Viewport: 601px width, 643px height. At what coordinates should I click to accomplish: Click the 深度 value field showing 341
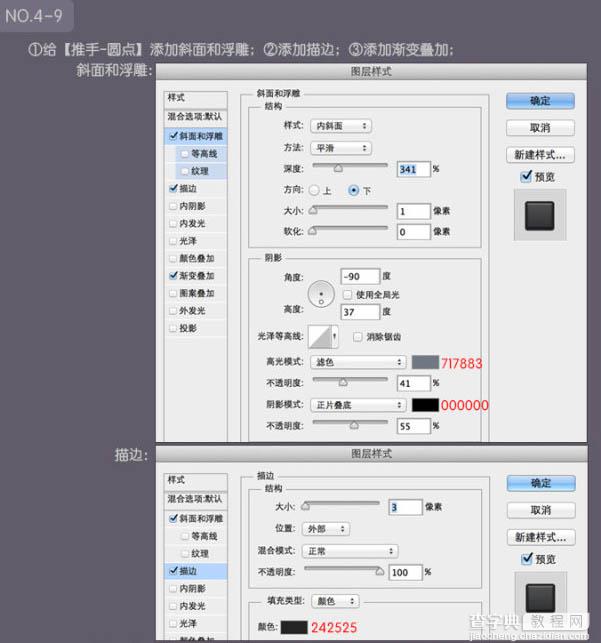[413, 169]
